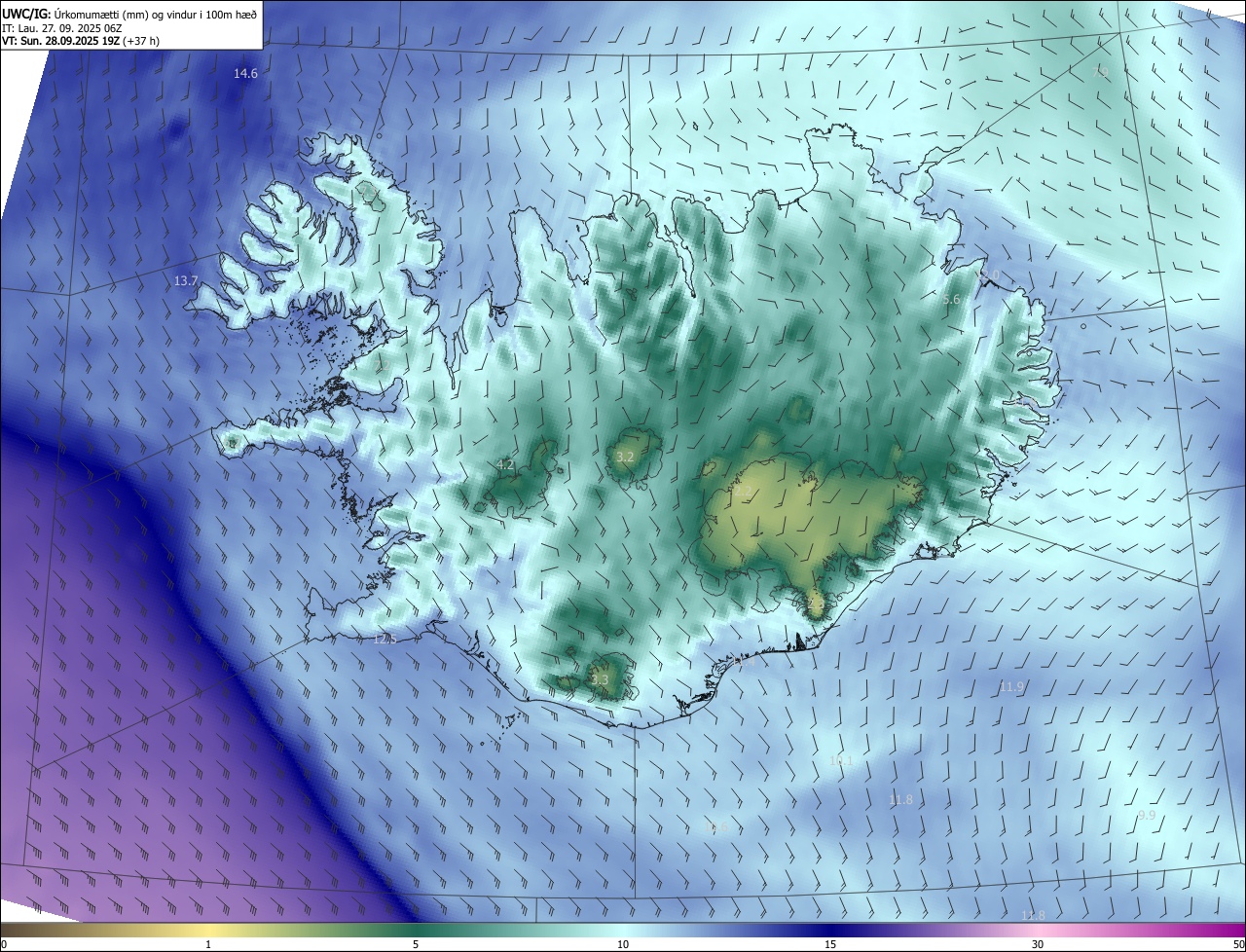The image size is (1246, 952).
Task: Click the color scale label 50
Action: point(1238,944)
